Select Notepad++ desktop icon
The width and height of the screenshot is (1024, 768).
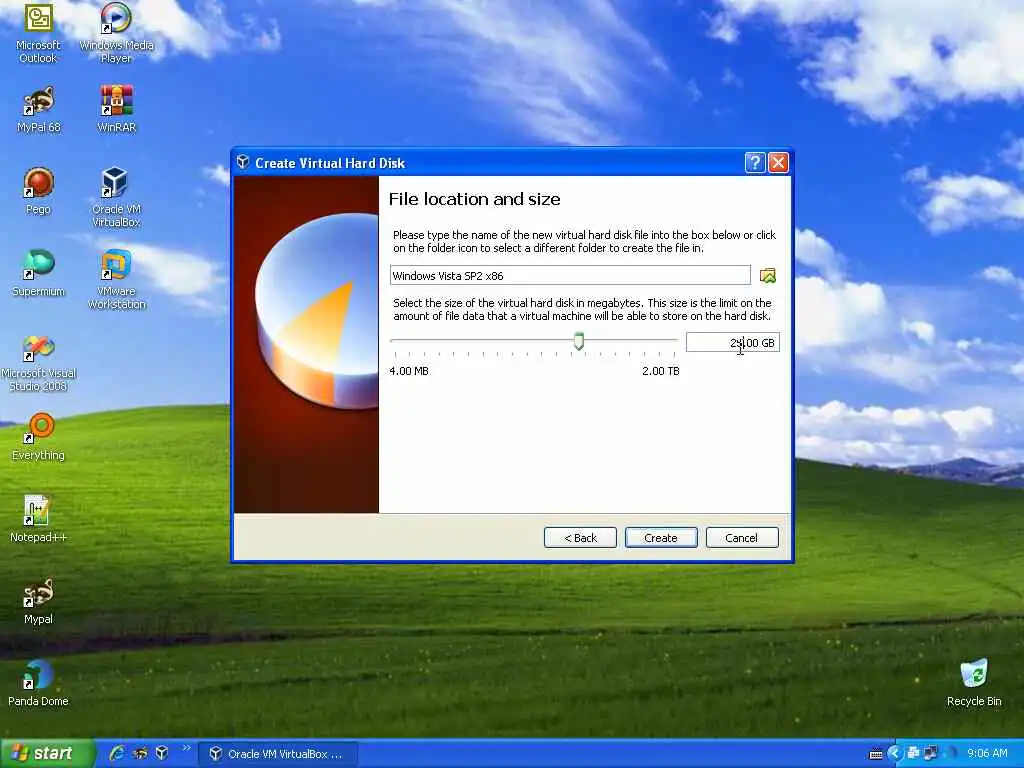point(39,519)
